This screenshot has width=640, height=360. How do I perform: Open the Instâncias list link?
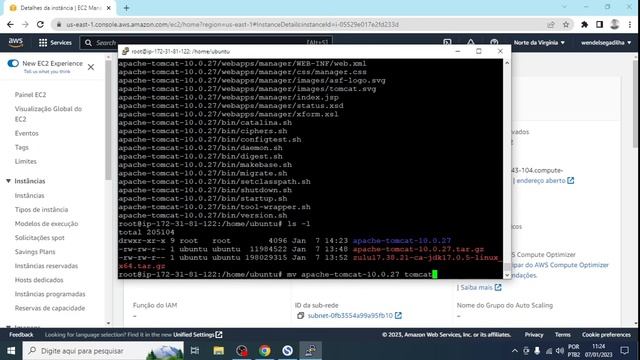29,196
